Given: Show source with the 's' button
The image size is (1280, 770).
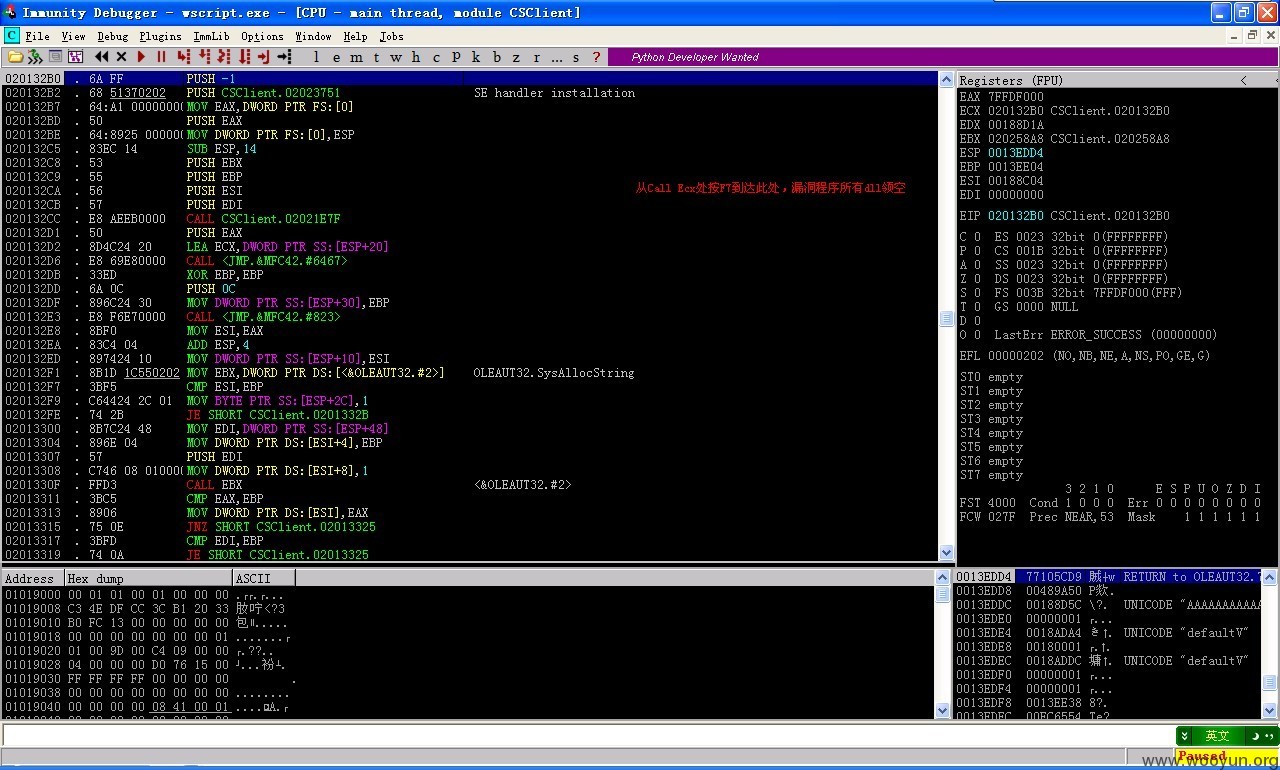Looking at the screenshot, I should coord(576,57).
